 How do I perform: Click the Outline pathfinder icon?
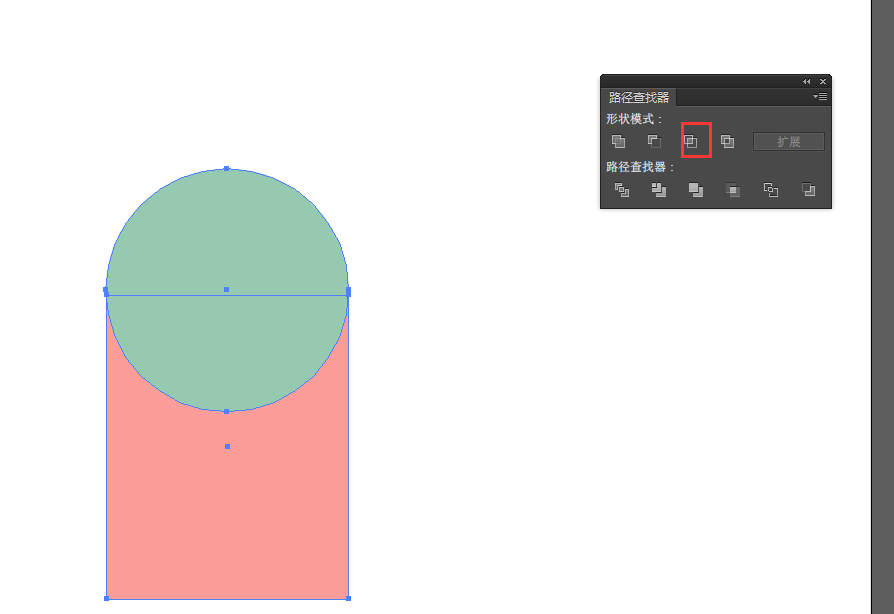pyautogui.click(x=769, y=189)
